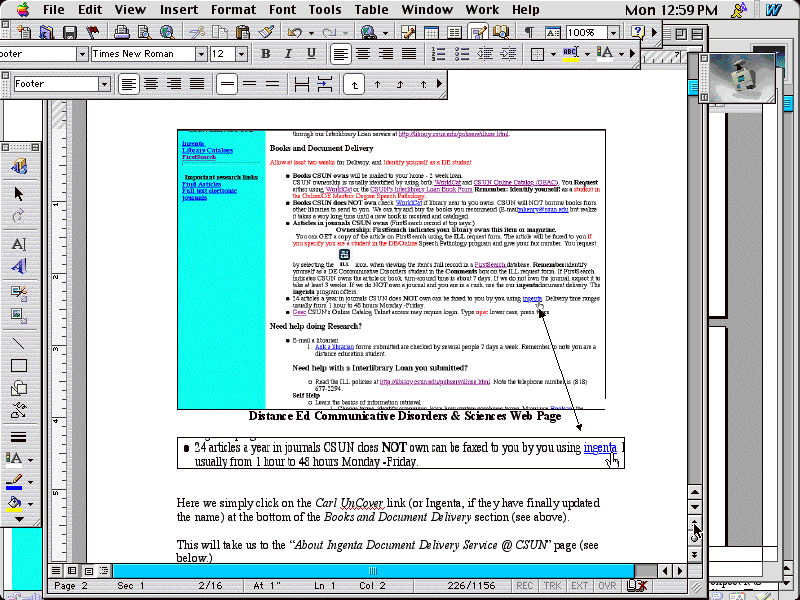Open the Highlight color dropdown arrow

tap(587, 54)
